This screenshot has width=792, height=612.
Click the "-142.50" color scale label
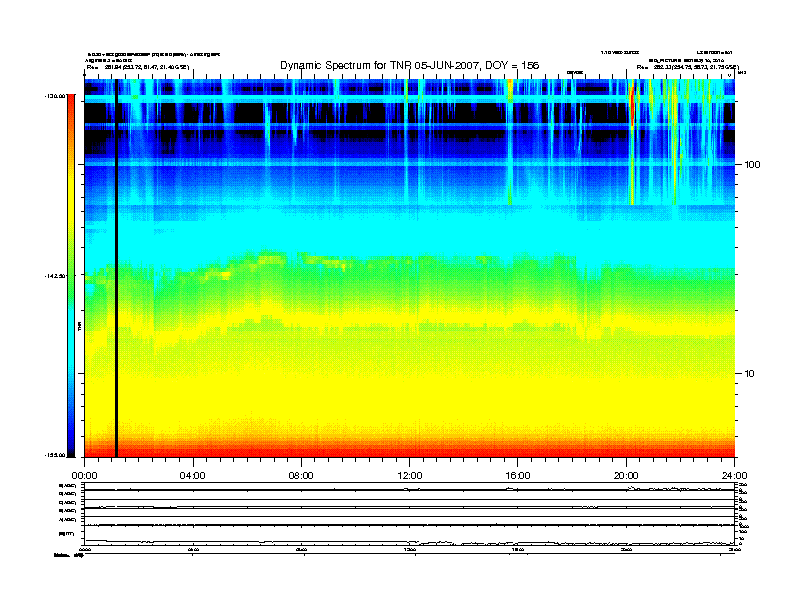point(55,276)
